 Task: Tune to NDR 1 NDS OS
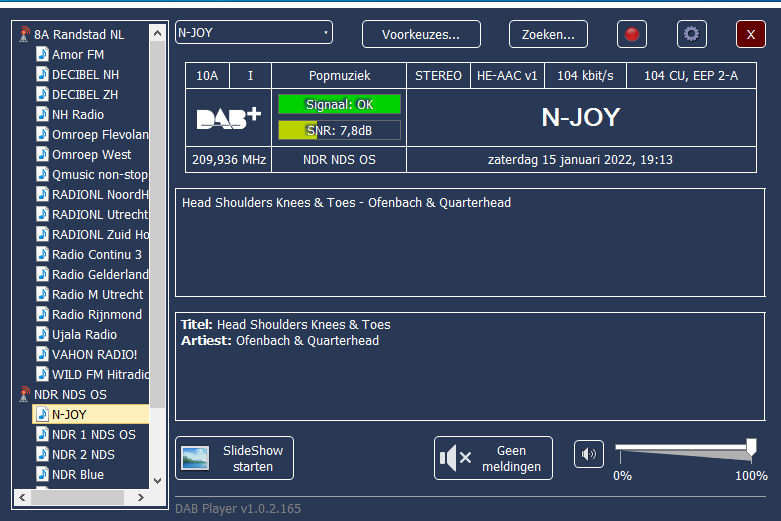tap(94, 435)
